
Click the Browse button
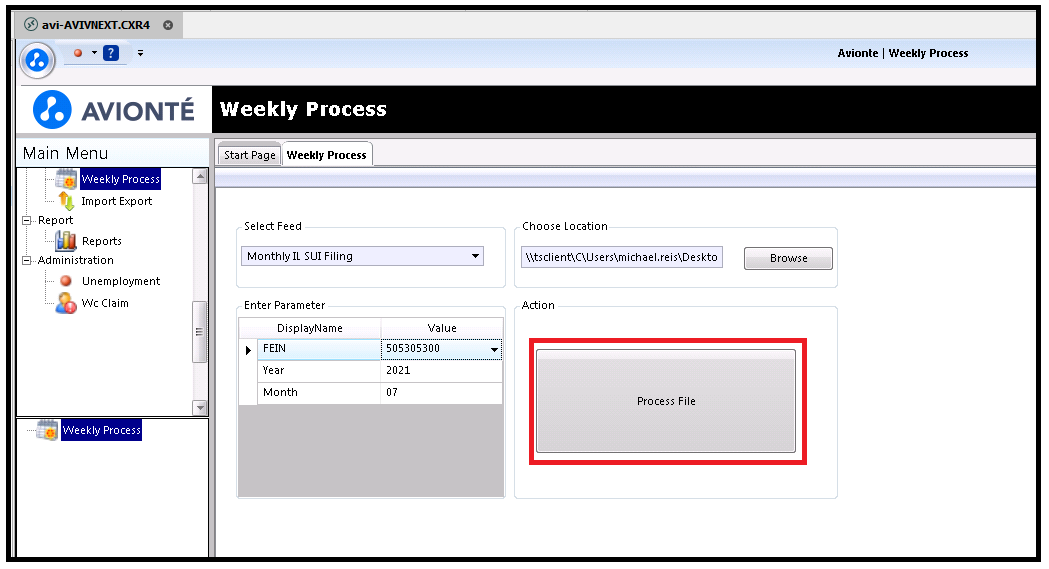[x=788, y=258]
